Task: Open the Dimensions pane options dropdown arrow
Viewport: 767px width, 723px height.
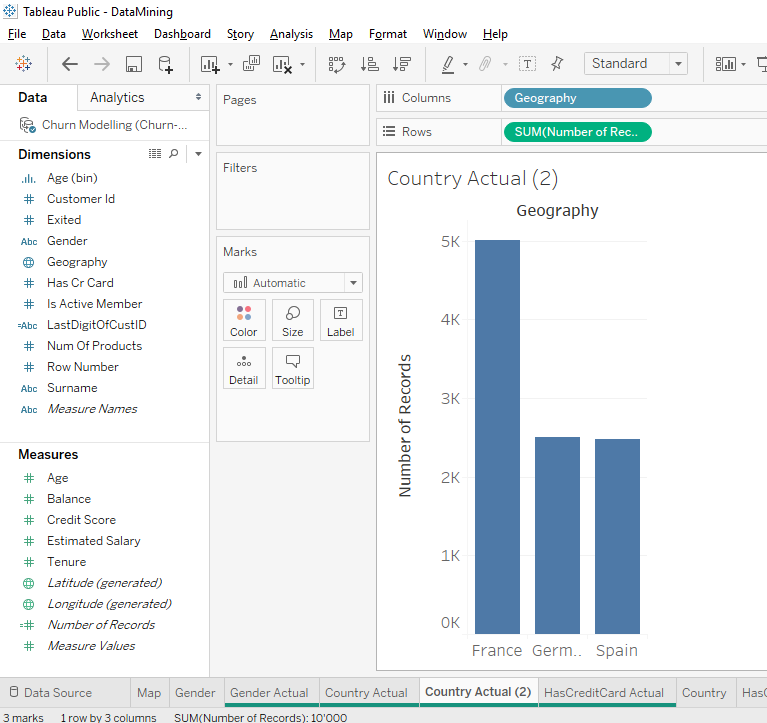Action: pyautogui.click(x=198, y=154)
